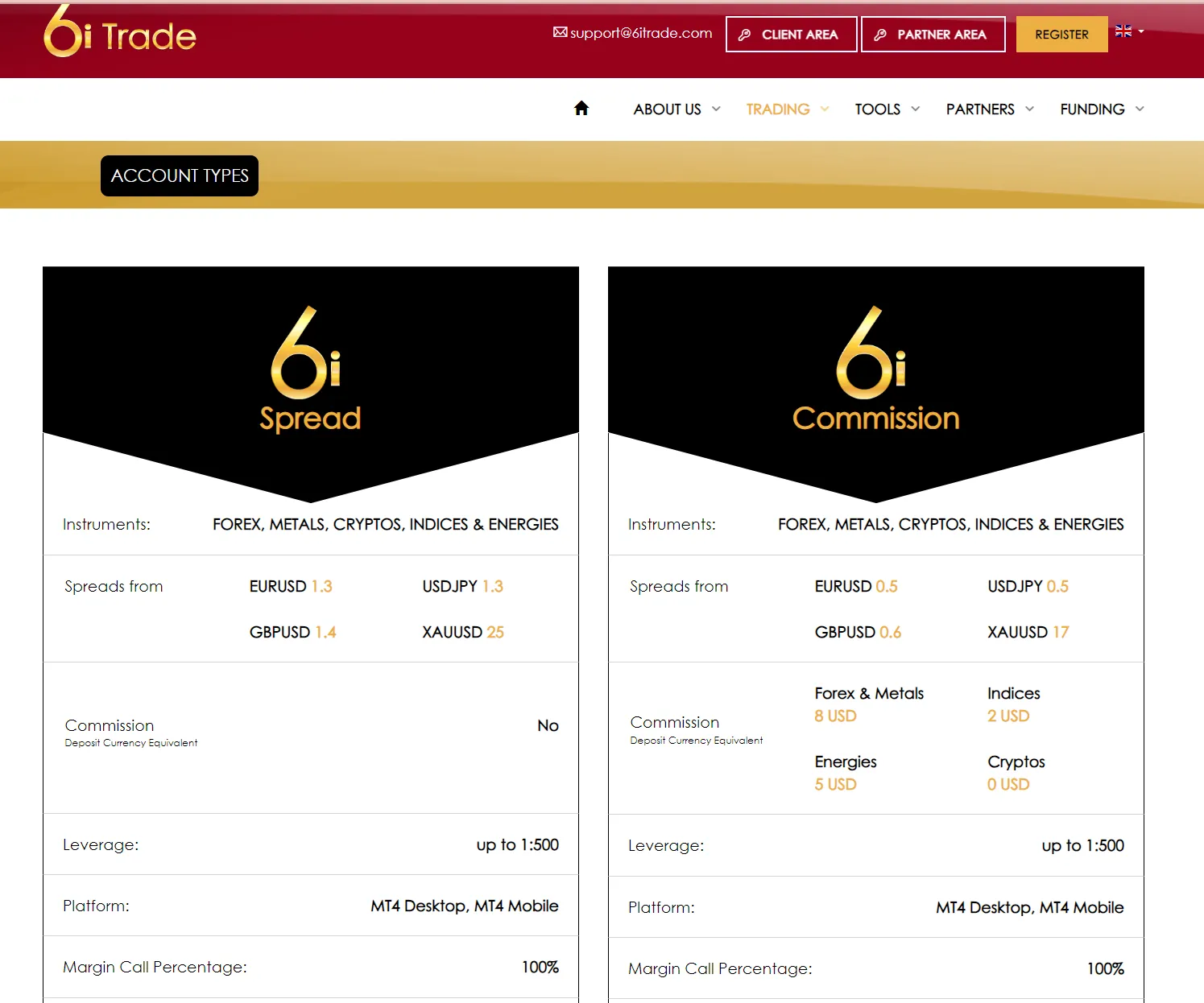Click the Indices 2 USD commission

pos(1014,704)
